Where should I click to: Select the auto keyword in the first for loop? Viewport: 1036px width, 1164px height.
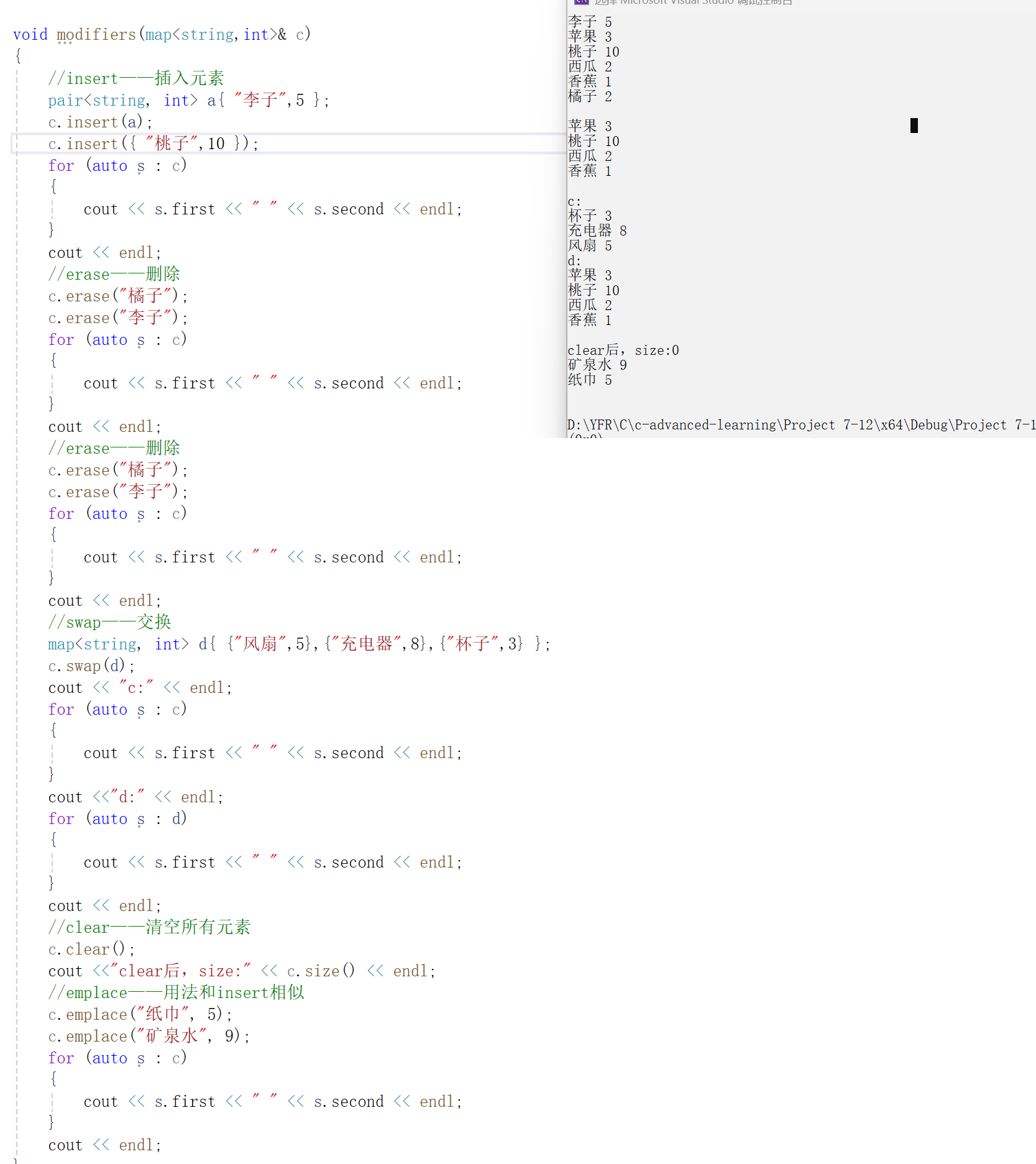(110, 165)
